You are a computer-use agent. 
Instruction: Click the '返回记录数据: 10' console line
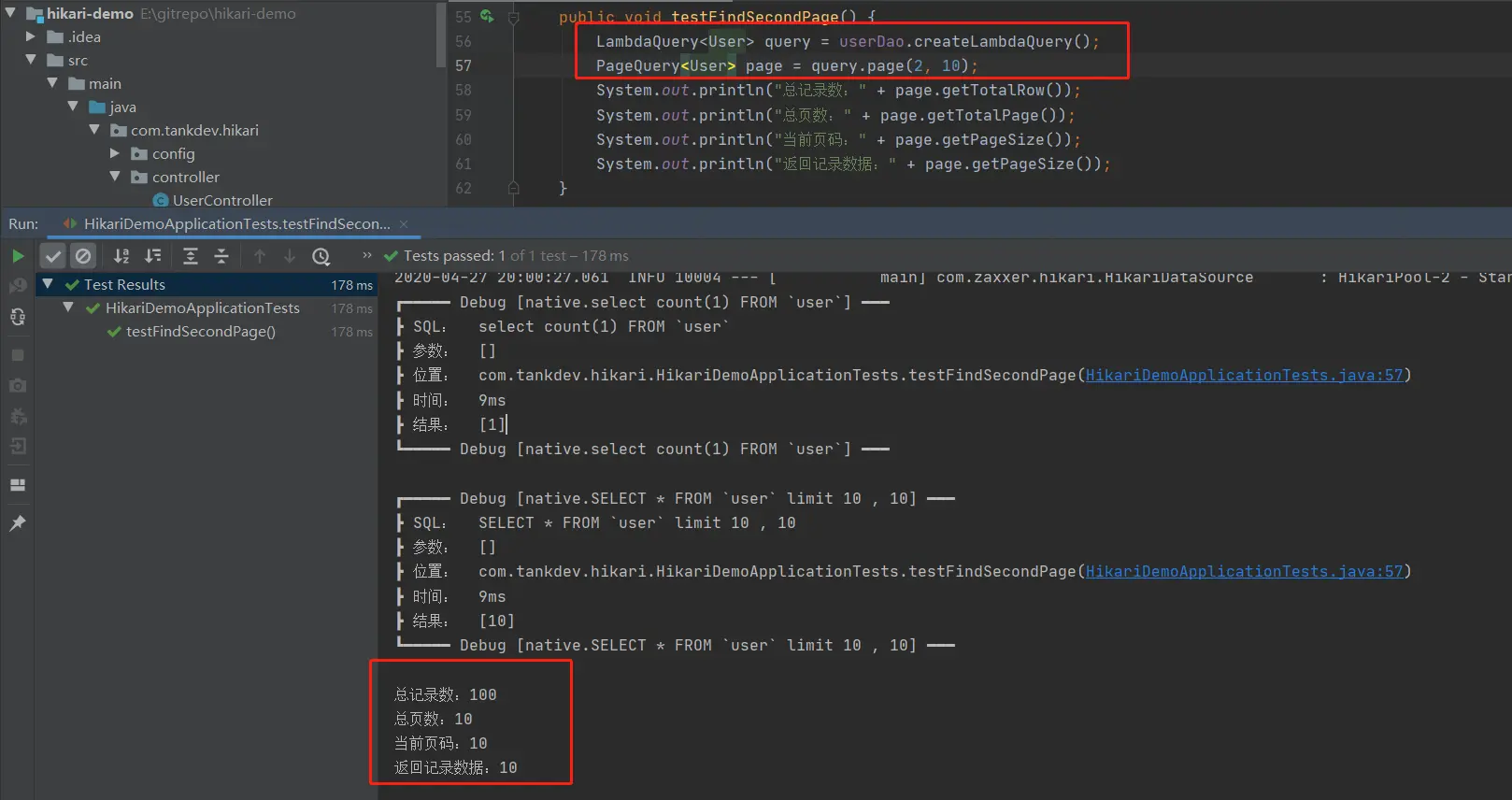pos(456,767)
